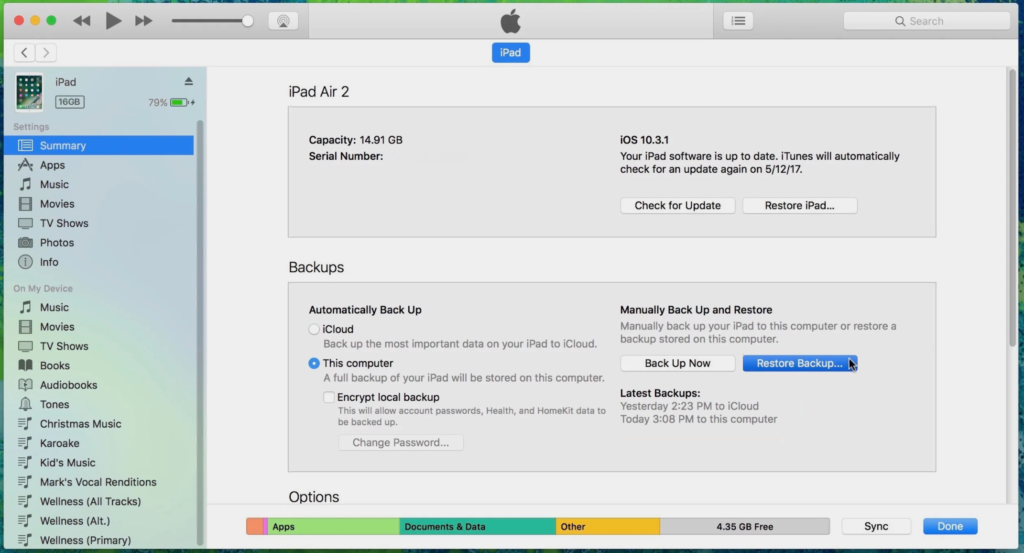Click the Search field
Screen dimensions: 1024x553
point(927,21)
